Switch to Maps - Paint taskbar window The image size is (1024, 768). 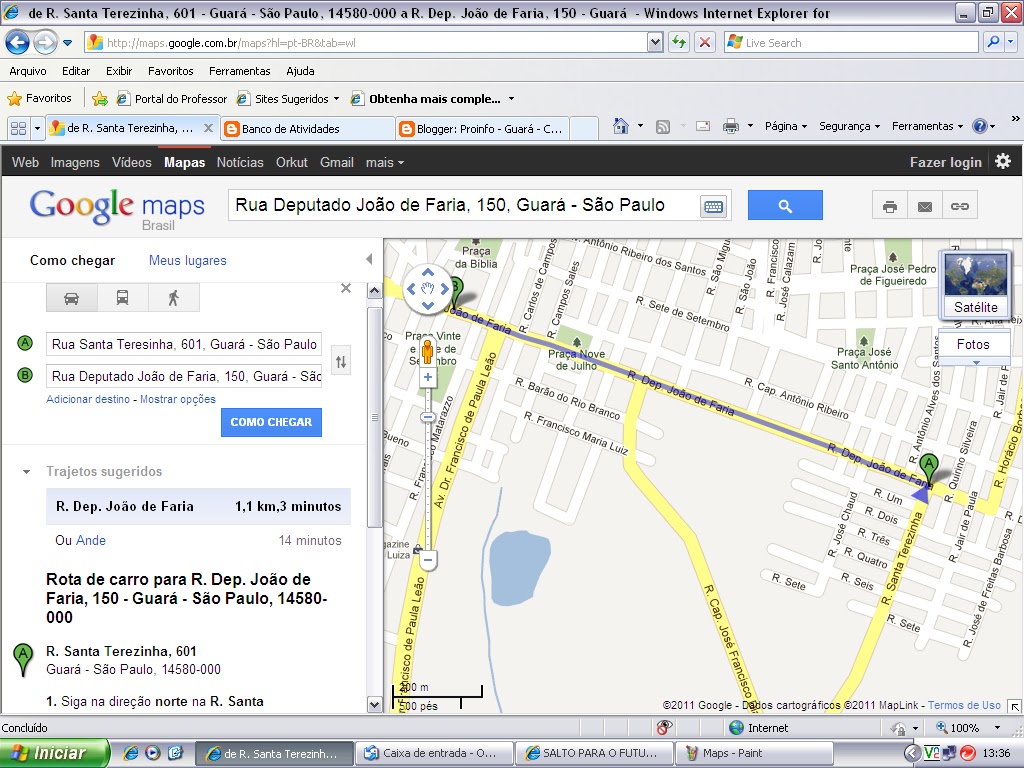point(754,754)
